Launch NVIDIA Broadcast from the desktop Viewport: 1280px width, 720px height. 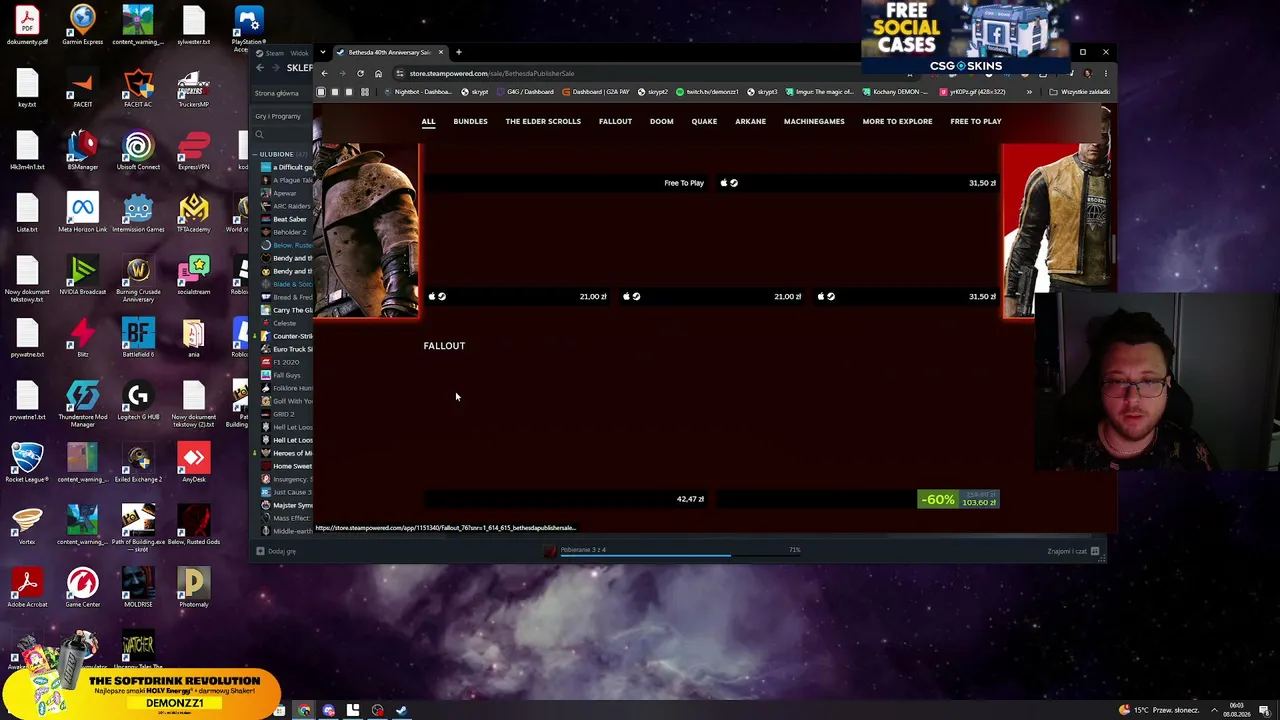click(82, 275)
